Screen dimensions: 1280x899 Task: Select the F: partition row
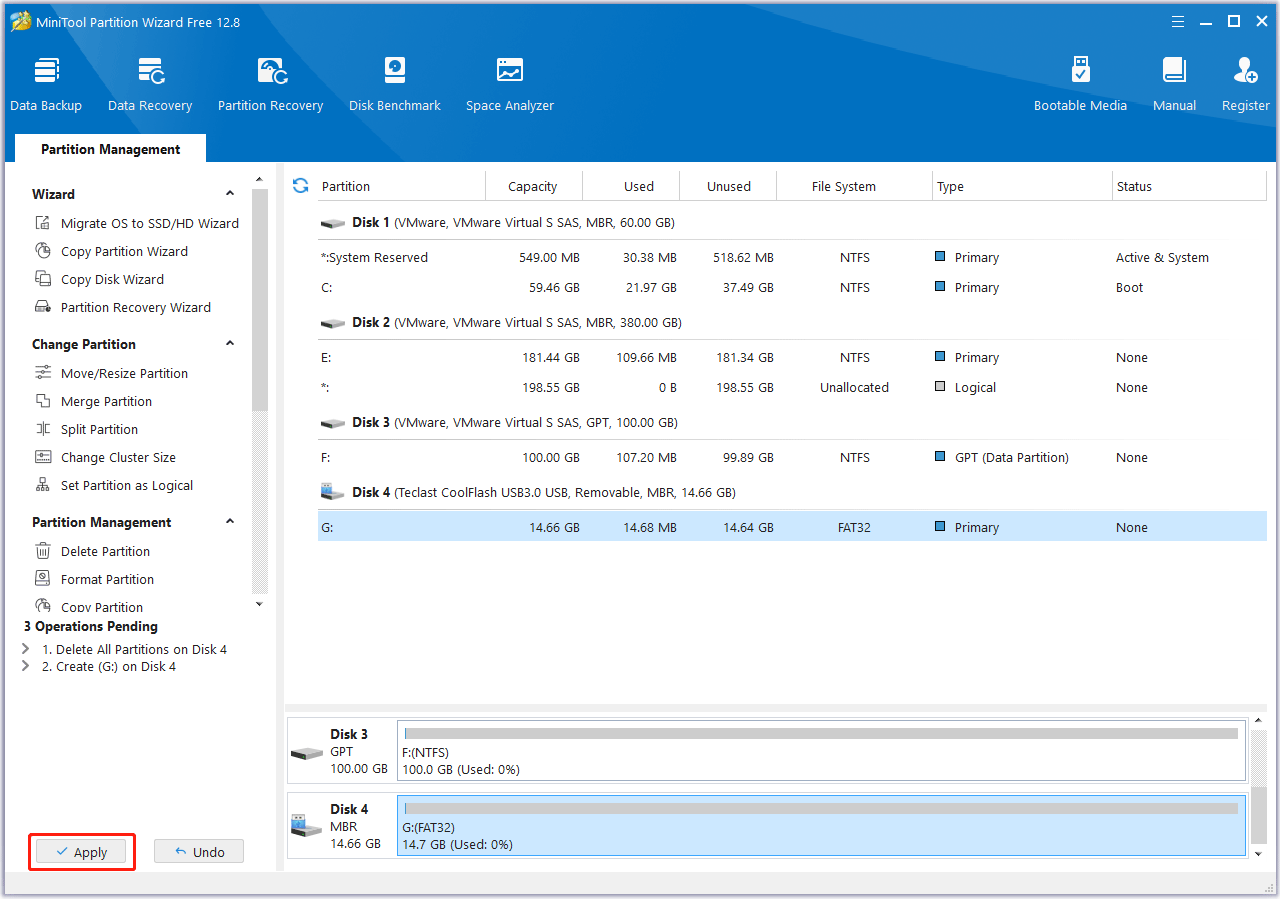(x=792, y=457)
